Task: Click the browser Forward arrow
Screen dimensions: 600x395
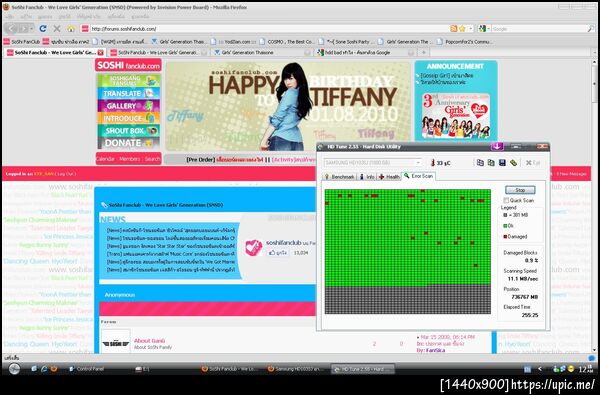Action: (x=24, y=29)
